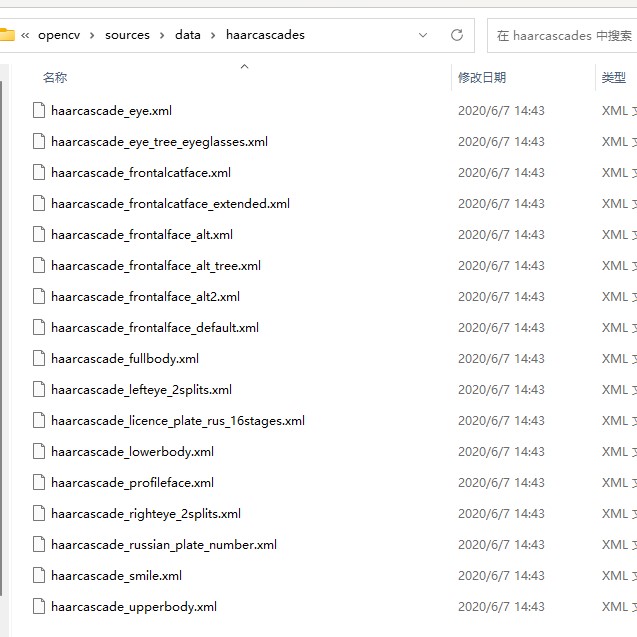Select file name haarcascade_righteye_2splits.xml
Image resolution: width=637 pixels, height=637 pixels.
tap(146, 514)
